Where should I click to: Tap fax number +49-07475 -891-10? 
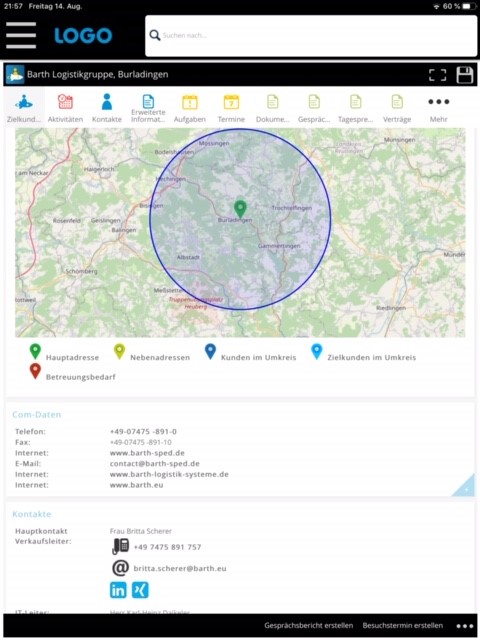[141, 442]
